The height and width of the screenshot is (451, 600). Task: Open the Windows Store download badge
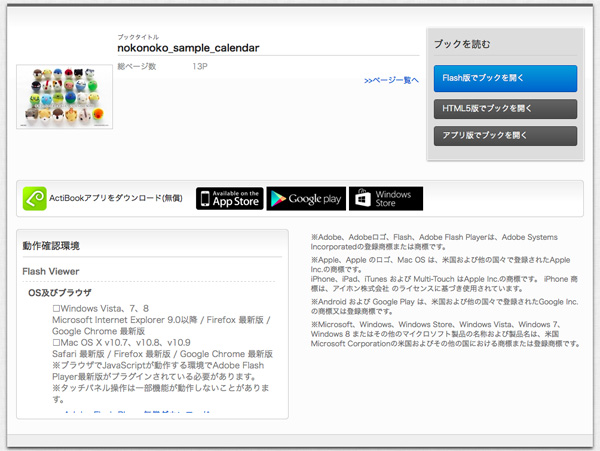(386, 198)
